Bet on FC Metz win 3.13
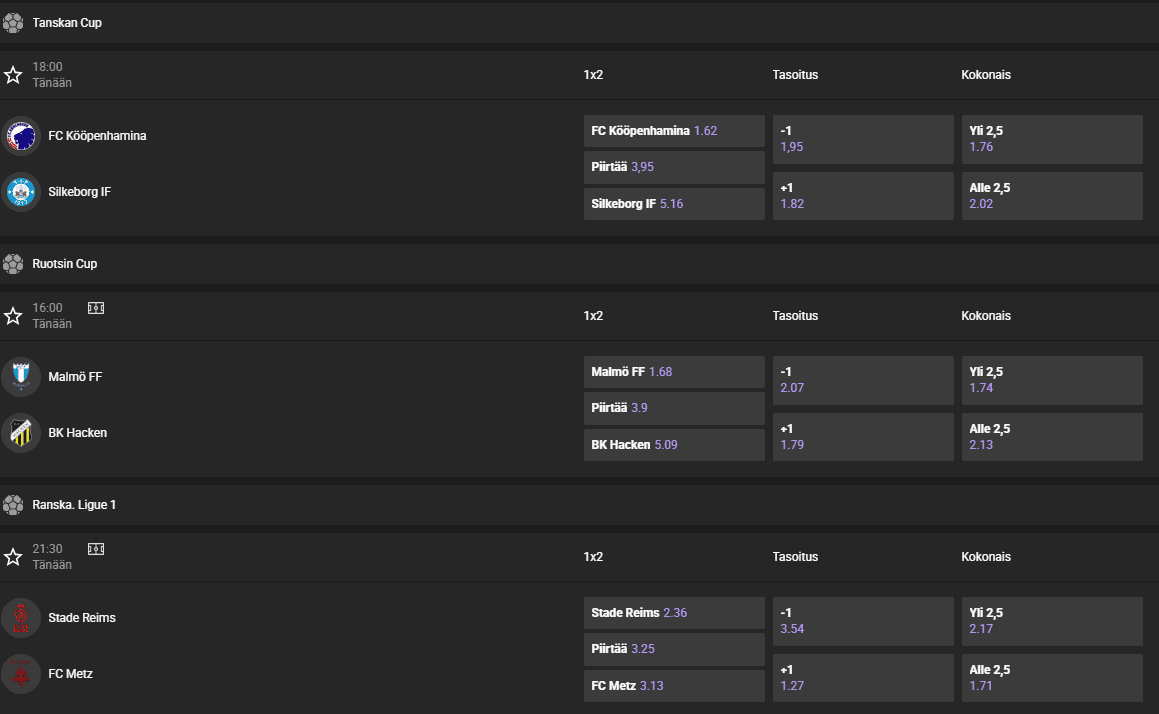Image resolution: width=1159 pixels, height=714 pixels. coord(674,686)
